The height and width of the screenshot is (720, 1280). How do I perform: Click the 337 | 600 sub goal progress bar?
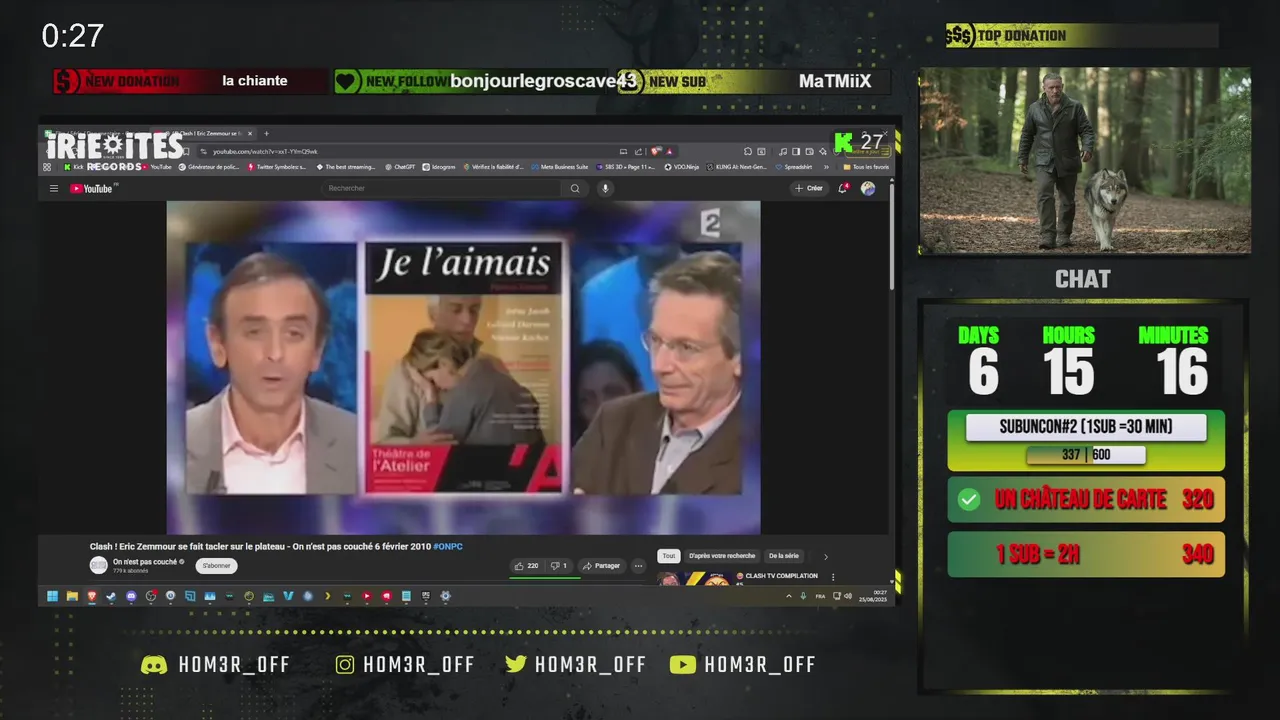(1086, 455)
